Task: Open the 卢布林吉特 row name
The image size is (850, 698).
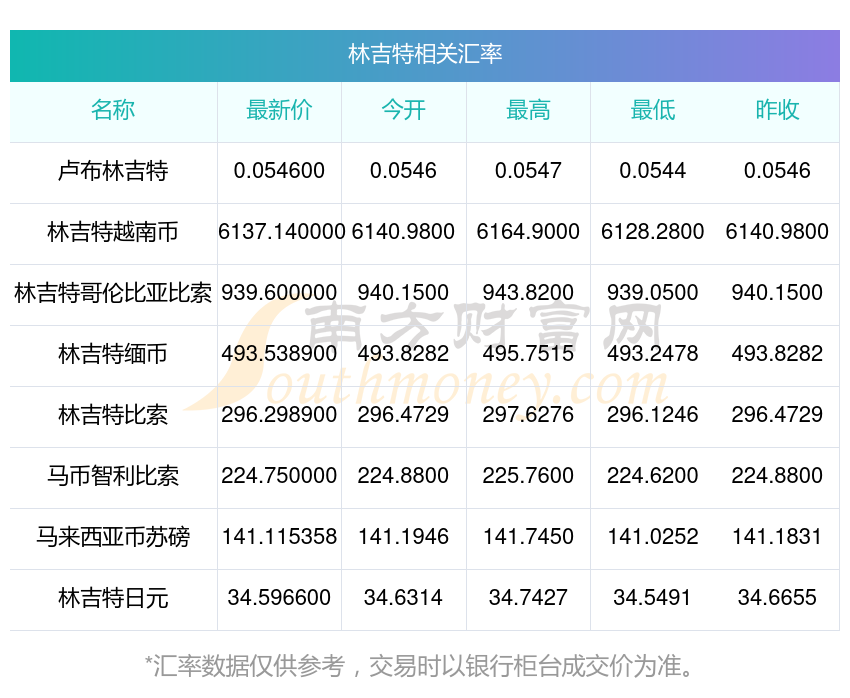Action: (x=113, y=171)
